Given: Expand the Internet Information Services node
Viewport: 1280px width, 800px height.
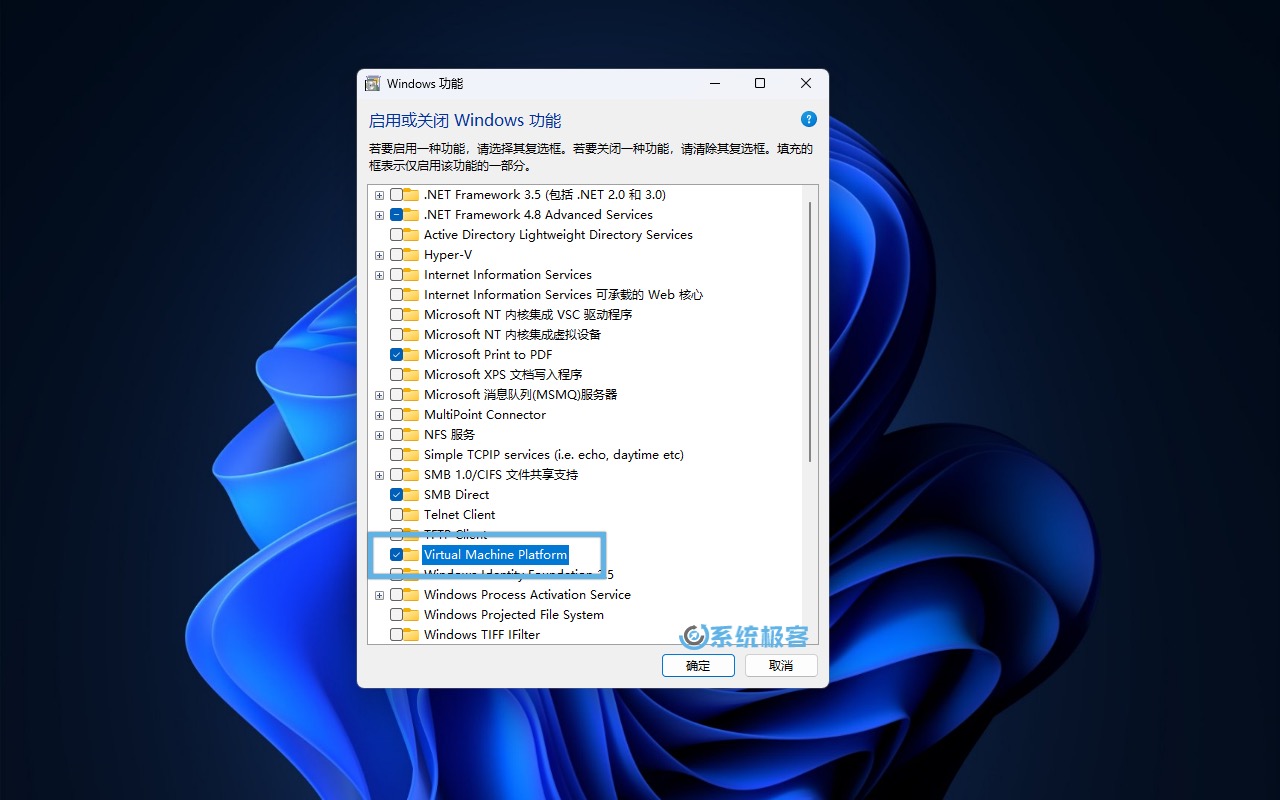Looking at the screenshot, I should click(x=380, y=275).
